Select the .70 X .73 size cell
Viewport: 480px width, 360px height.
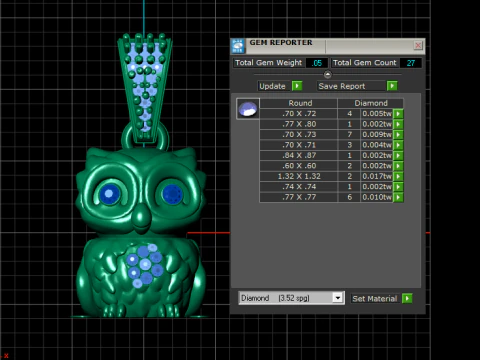pos(299,134)
